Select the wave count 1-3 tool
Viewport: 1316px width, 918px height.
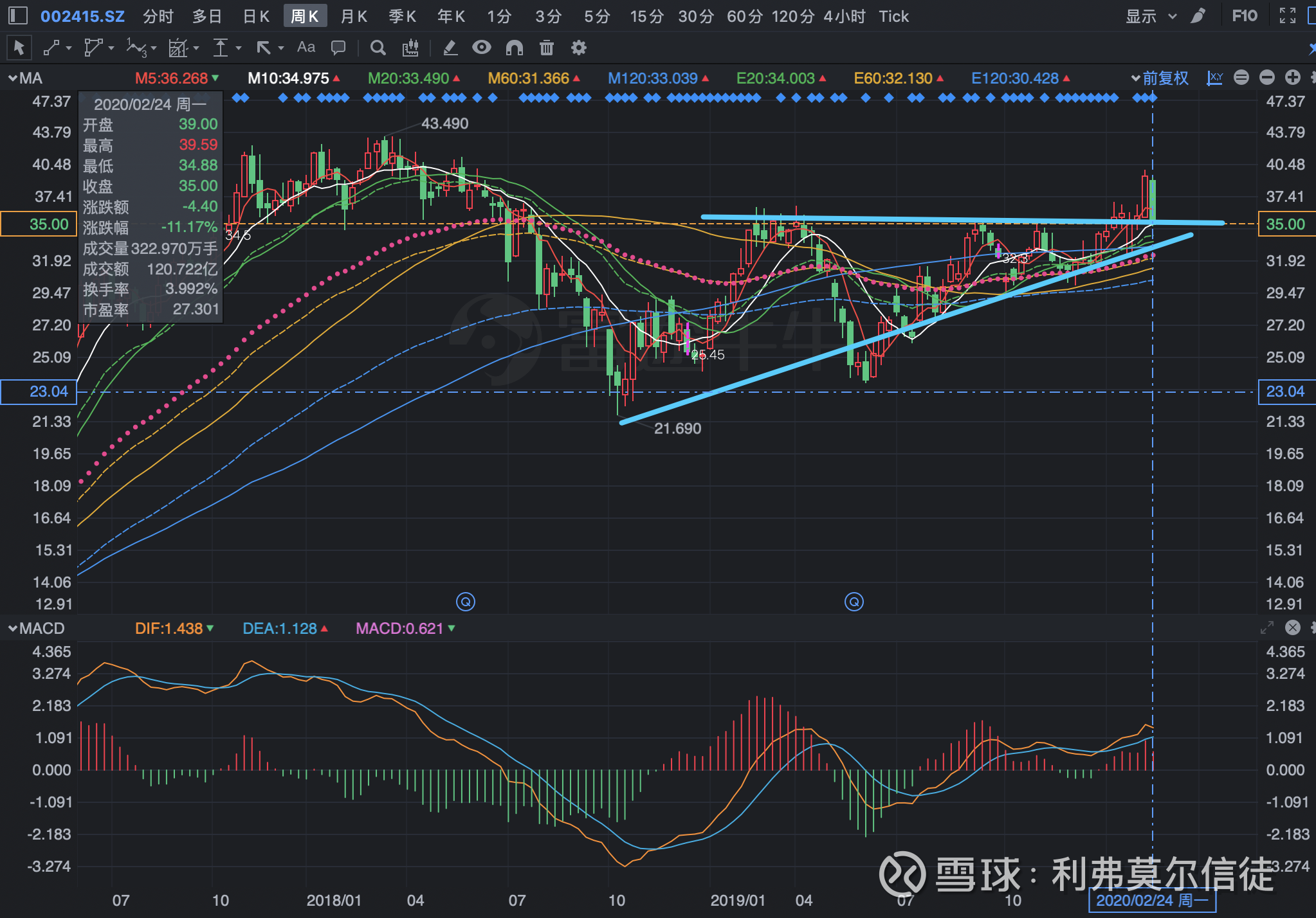[x=136, y=48]
